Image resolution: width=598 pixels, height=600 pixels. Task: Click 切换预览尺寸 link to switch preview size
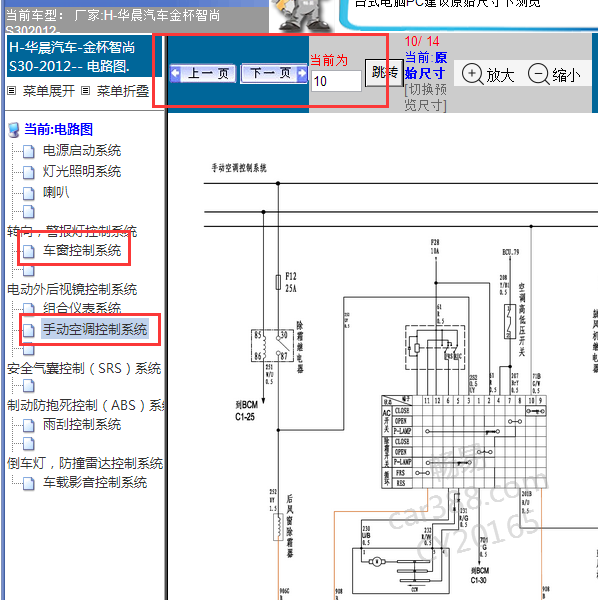(425, 97)
